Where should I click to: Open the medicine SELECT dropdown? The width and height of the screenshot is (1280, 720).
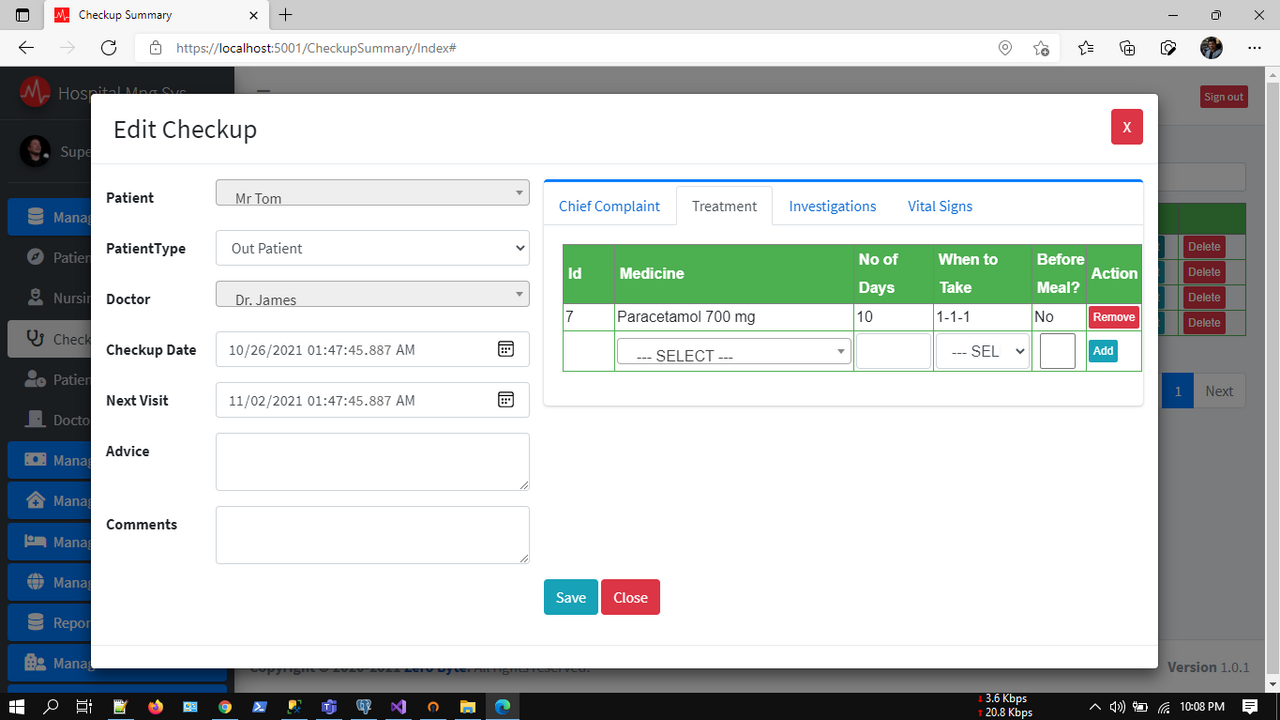coord(734,352)
